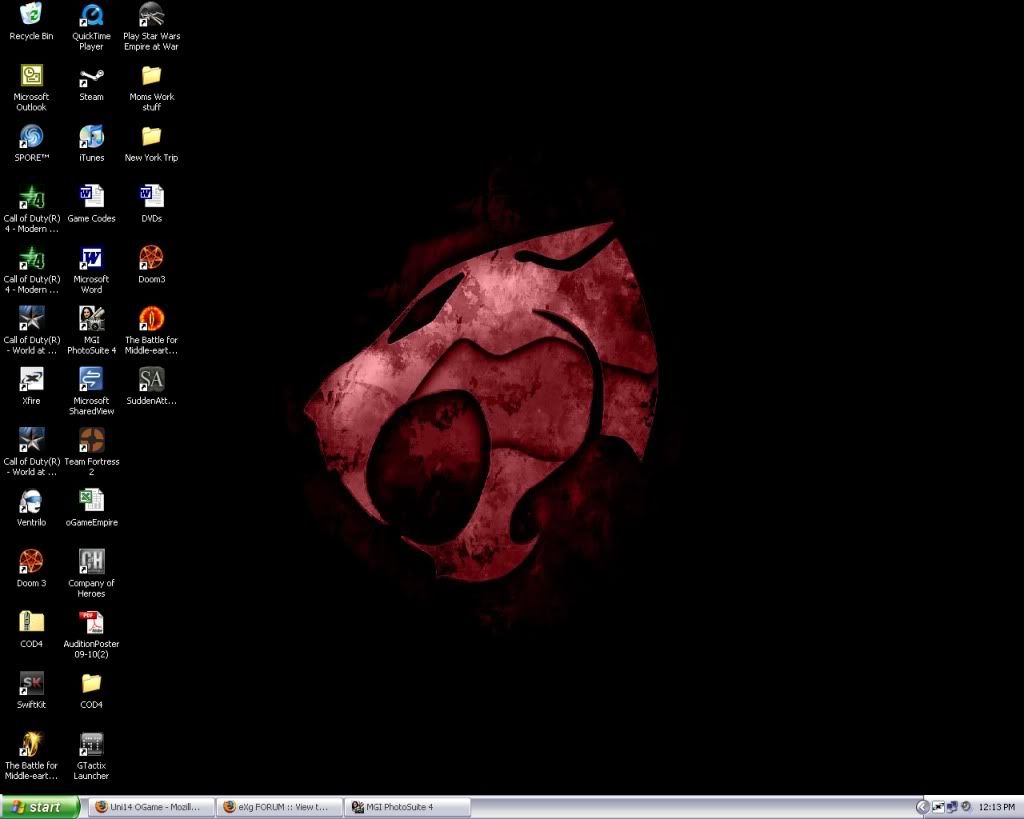Select Battle for Middle-earth gold ring icon
Viewport: 1024px width, 819px height.
pos(31,743)
